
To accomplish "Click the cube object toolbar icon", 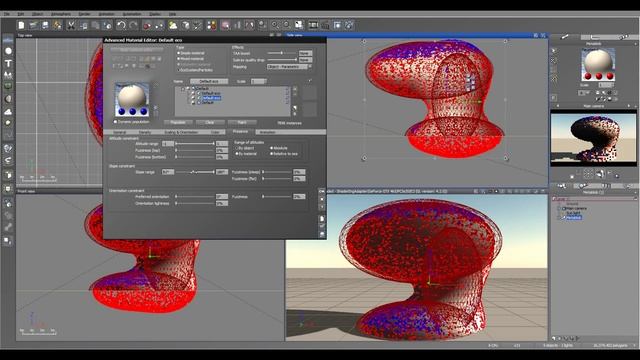I will click(186, 25).
